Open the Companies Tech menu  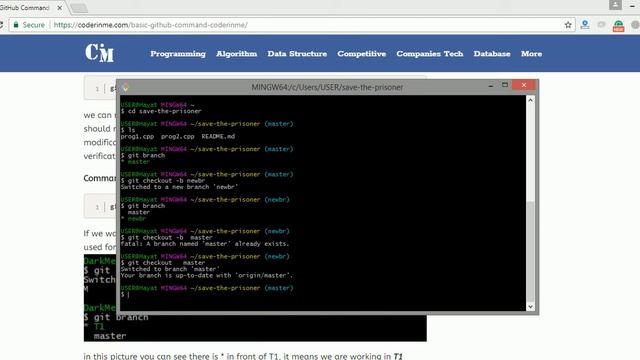click(x=430, y=53)
